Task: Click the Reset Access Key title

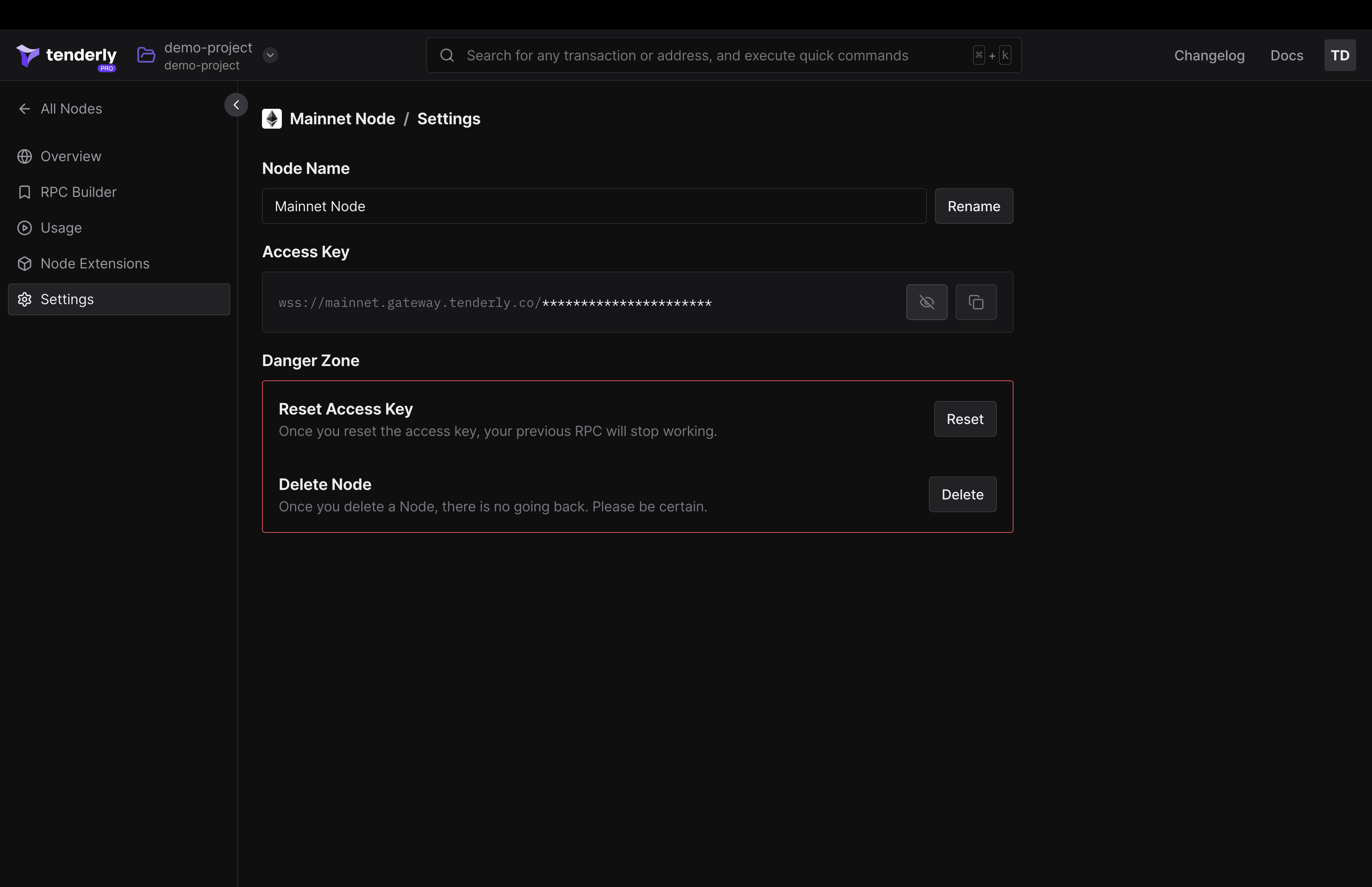Action: click(345, 409)
